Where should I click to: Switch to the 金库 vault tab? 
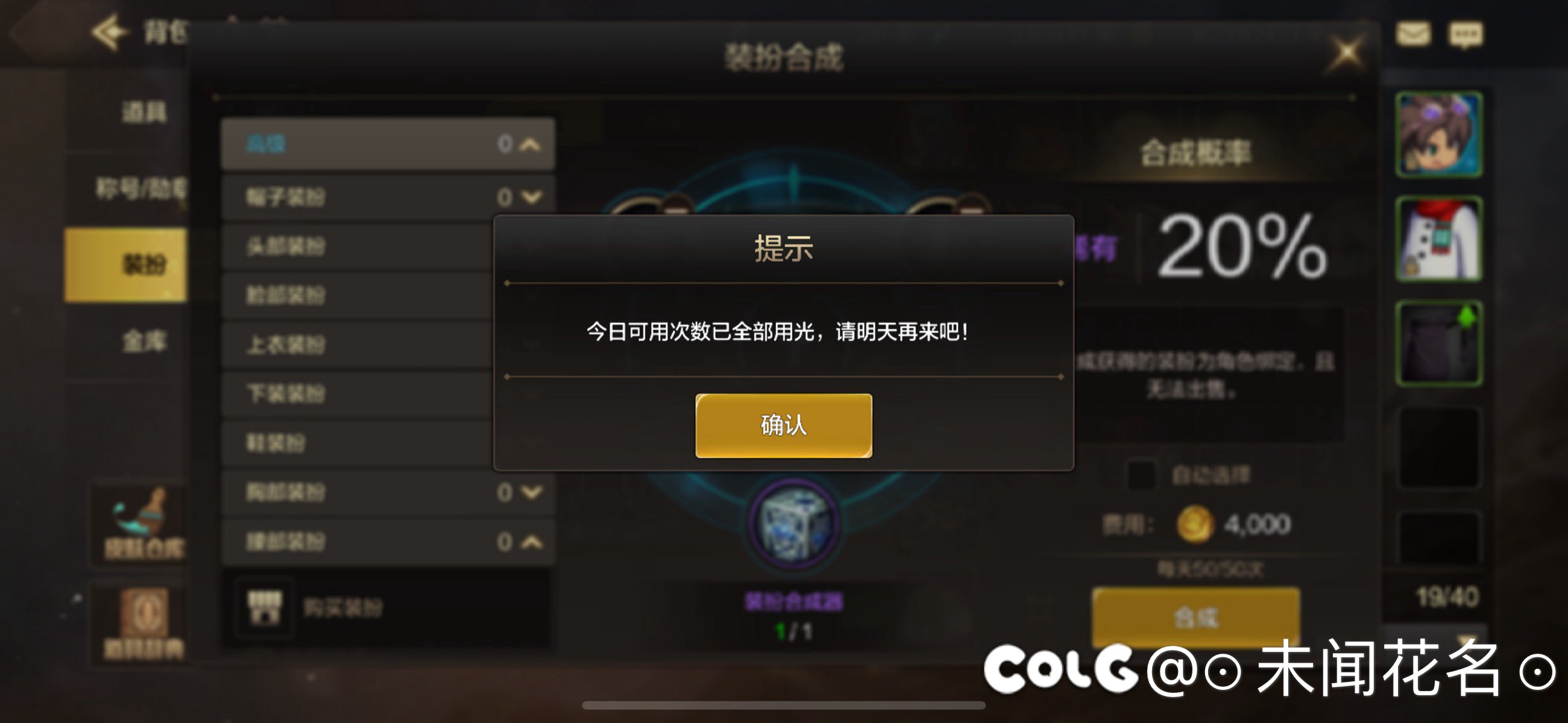(x=143, y=341)
